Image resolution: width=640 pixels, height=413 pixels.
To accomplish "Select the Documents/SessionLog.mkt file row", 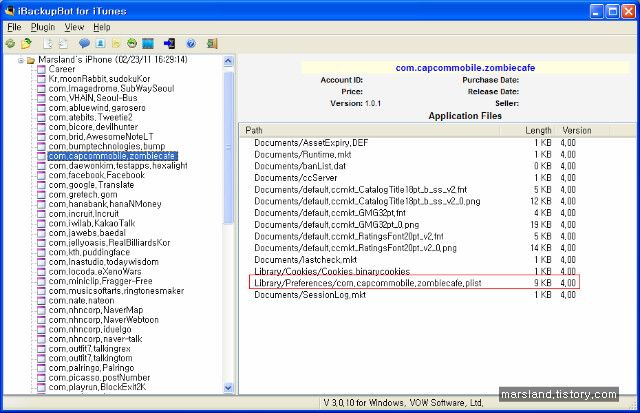I will point(415,295).
